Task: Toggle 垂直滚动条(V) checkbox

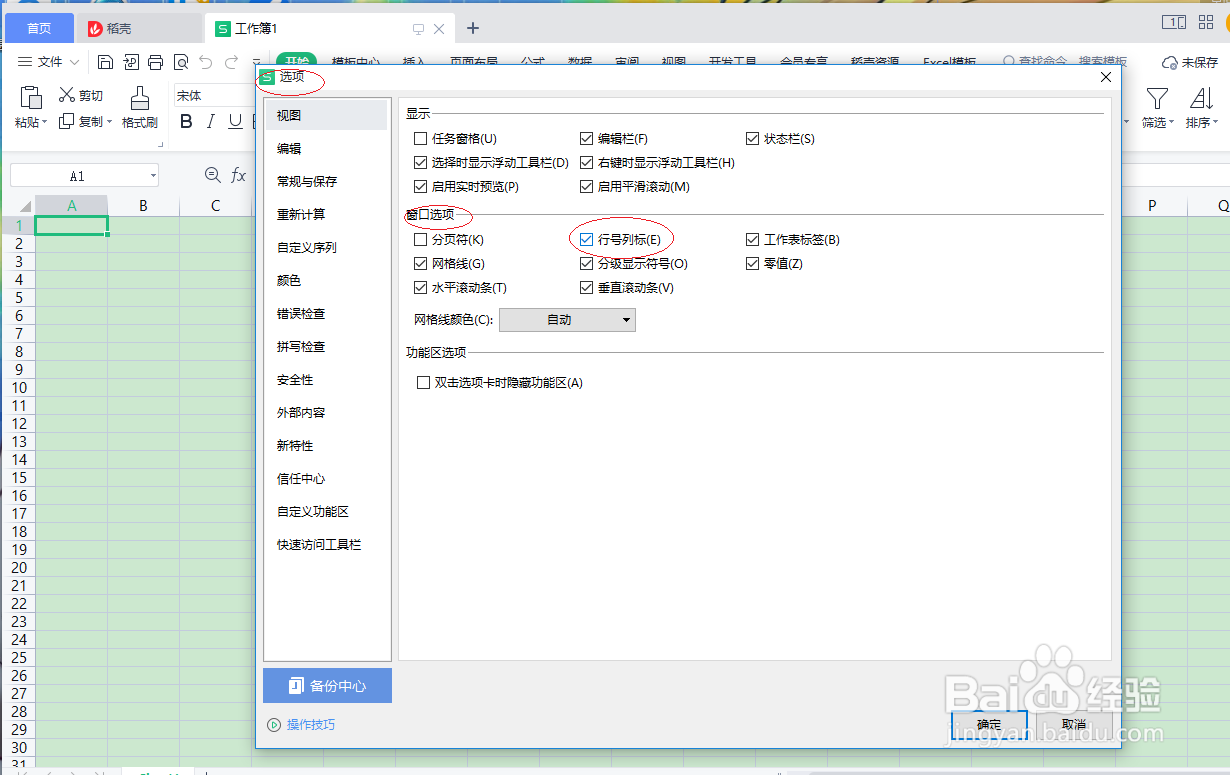Action: [586, 288]
